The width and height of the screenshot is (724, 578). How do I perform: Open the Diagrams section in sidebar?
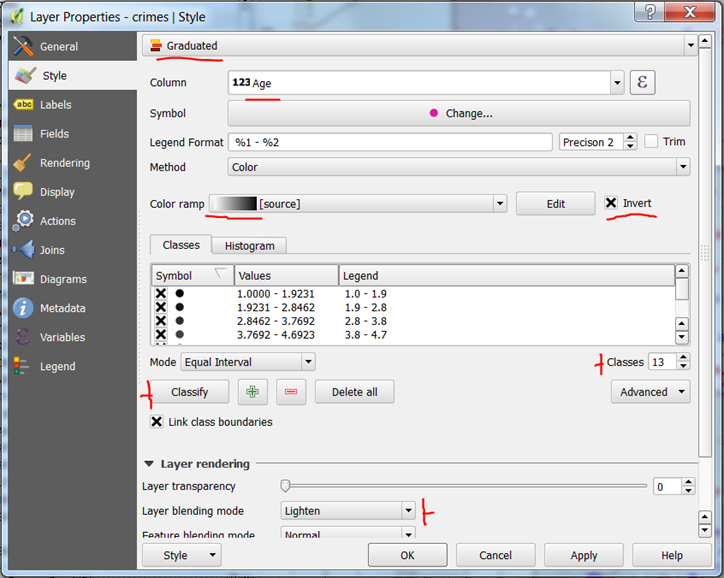(x=62, y=279)
